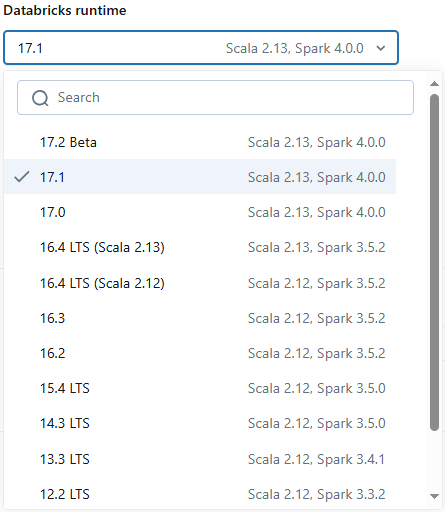This screenshot has width=445, height=512.
Task: Select the 17.2 Beta runtime
Action: point(200,142)
